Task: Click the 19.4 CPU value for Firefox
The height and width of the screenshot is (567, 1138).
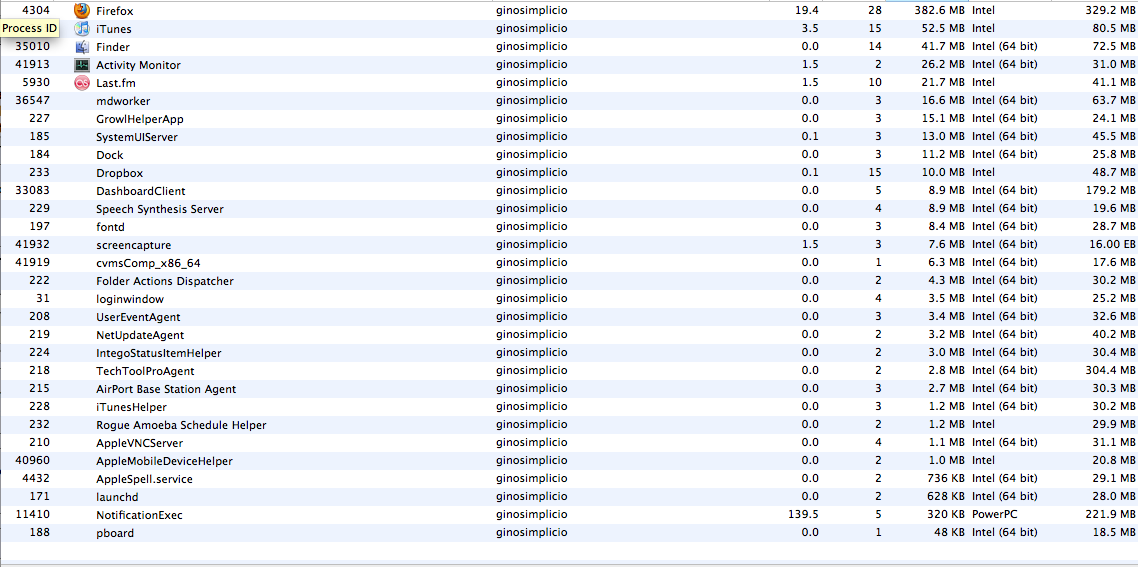Action: point(807,11)
